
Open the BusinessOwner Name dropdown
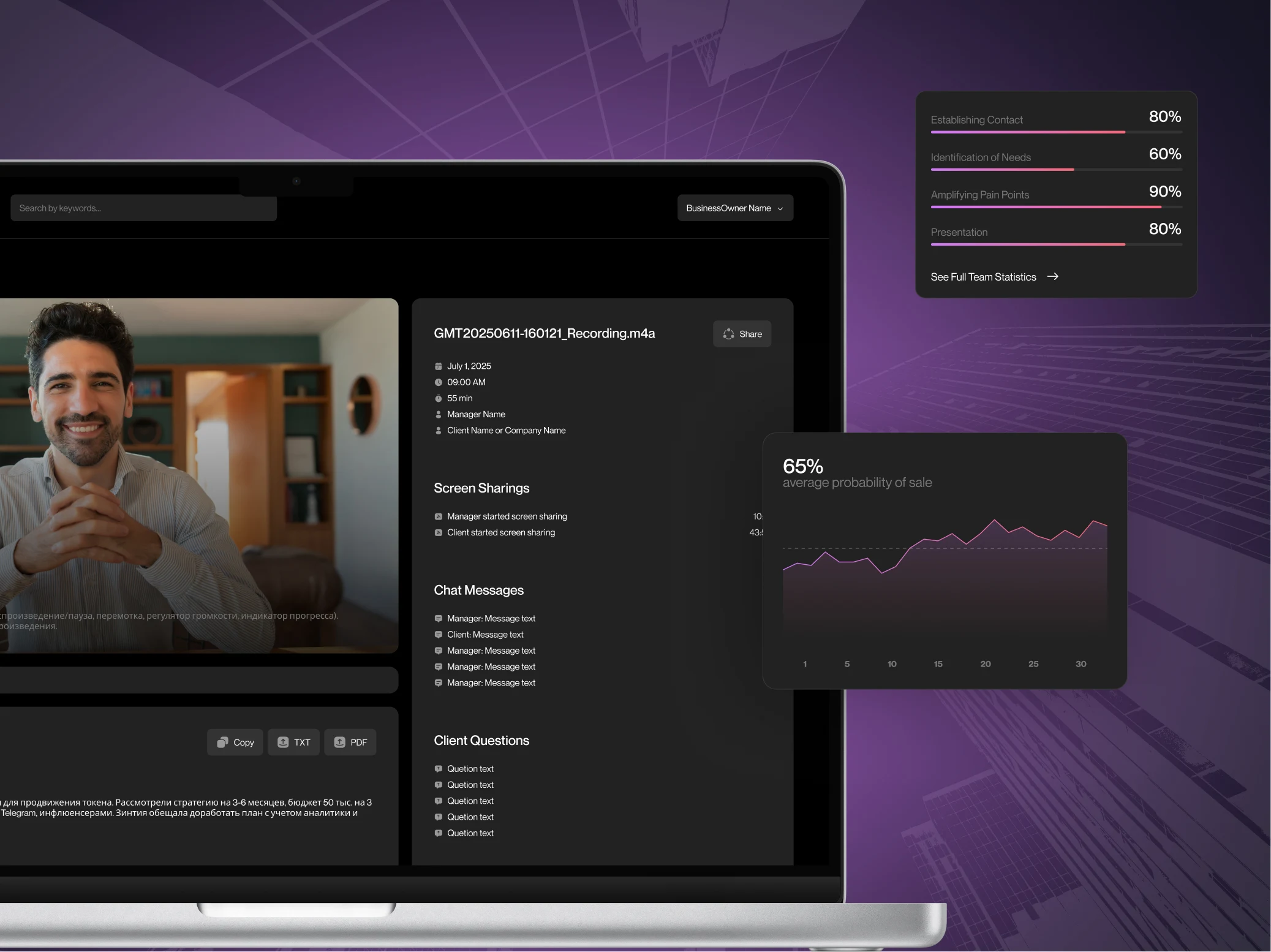(734, 208)
